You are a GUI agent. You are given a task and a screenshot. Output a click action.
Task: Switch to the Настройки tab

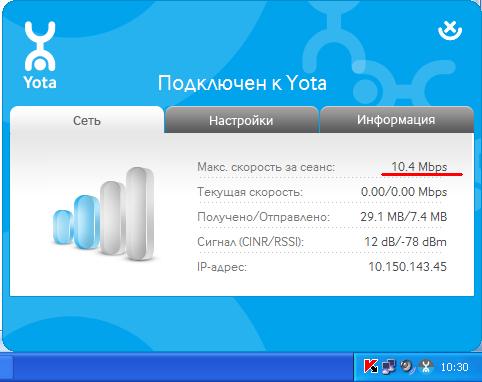click(x=241, y=120)
